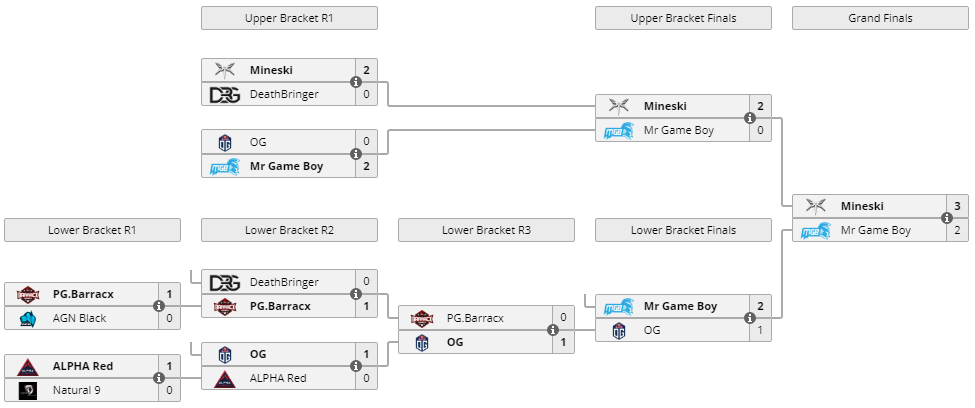Open info icon for ALPHA Red vs Natural 9

(159, 378)
